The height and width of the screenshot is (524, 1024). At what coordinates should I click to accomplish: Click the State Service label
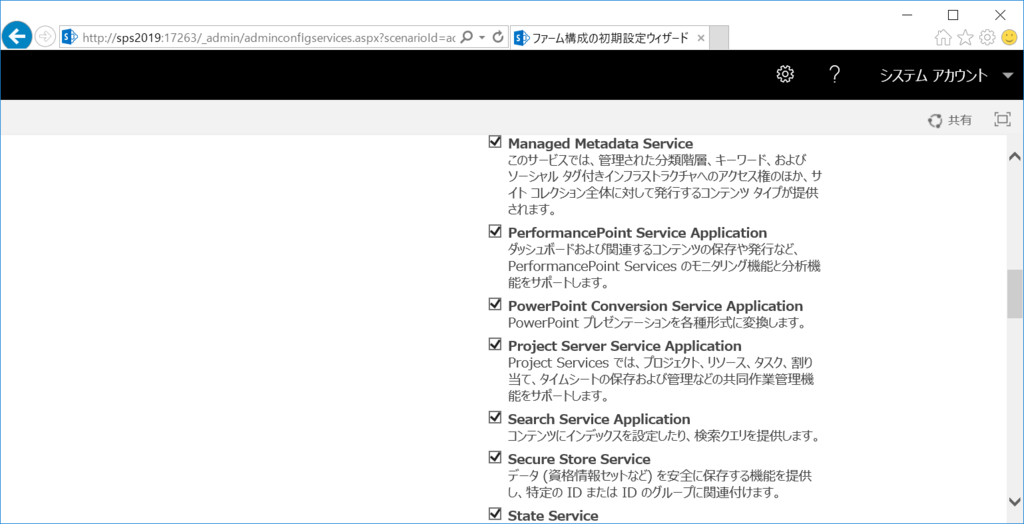(552, 516)
